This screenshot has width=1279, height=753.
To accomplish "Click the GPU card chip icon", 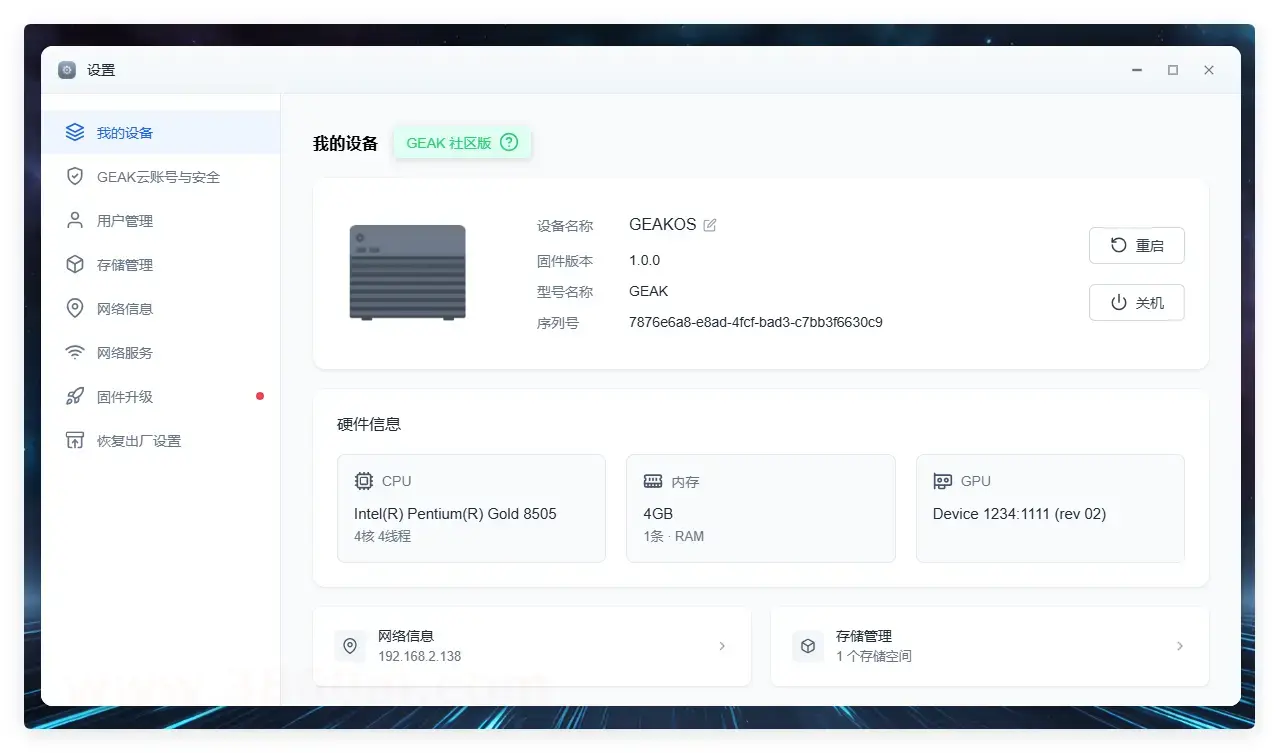I will coord(940,480).
